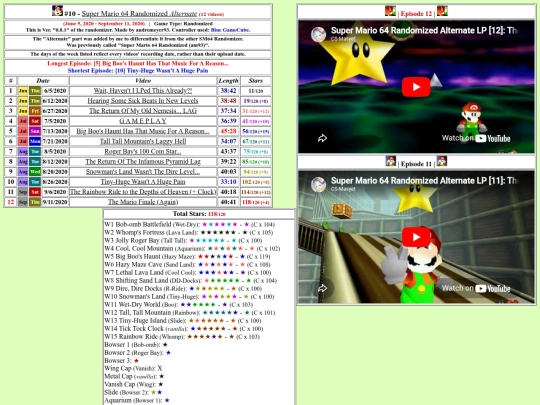Play the Episode 11 YouTube video
The height and width of the screenshot is (405, 540).
coord(416,237)
